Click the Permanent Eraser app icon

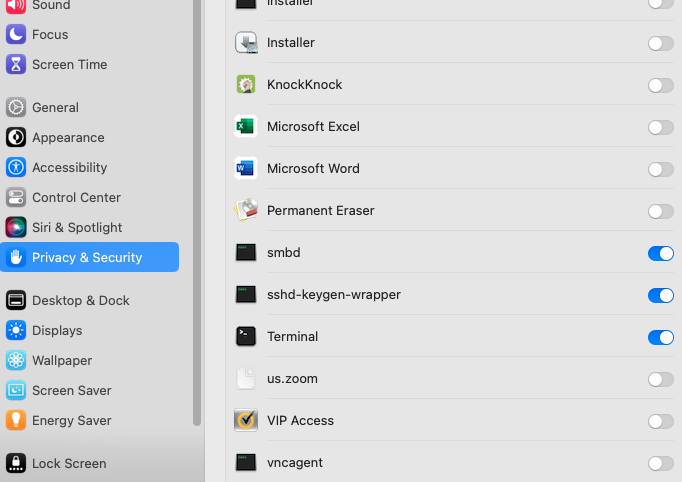(x=246, y=211)
